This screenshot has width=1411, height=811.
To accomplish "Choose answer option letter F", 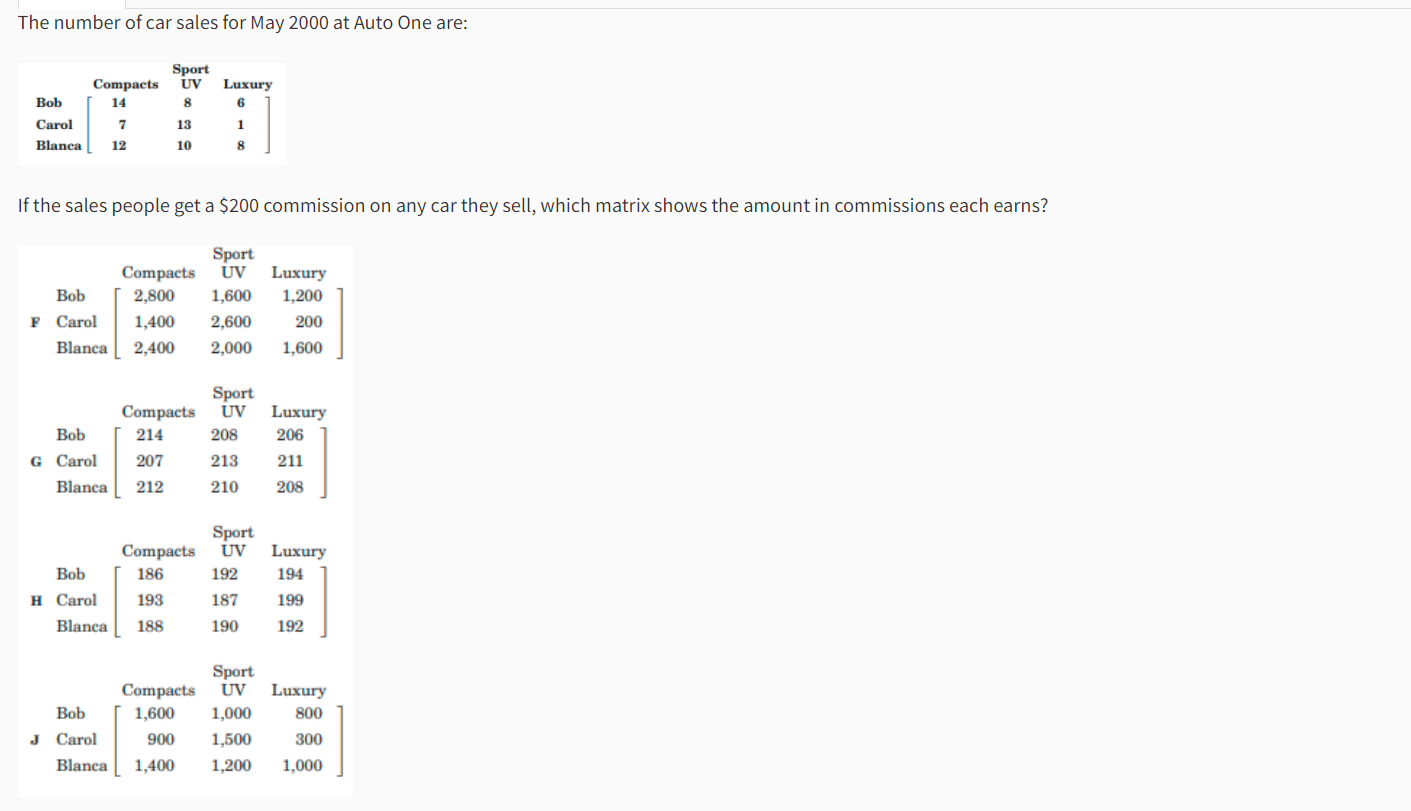I will (x=36, y=322).
